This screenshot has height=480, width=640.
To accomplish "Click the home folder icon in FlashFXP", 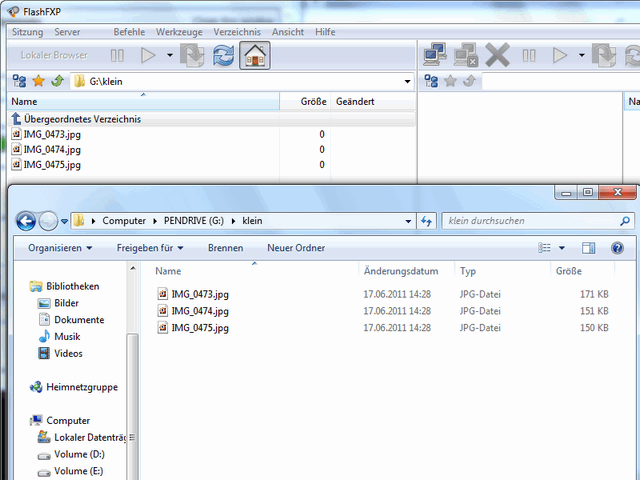I will (x=255, y=55).
